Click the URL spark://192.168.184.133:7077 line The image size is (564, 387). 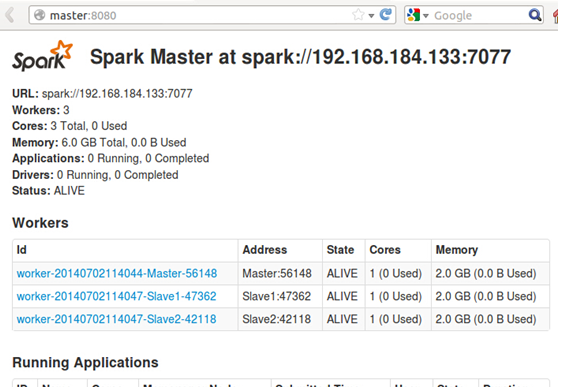pos(103,94)
